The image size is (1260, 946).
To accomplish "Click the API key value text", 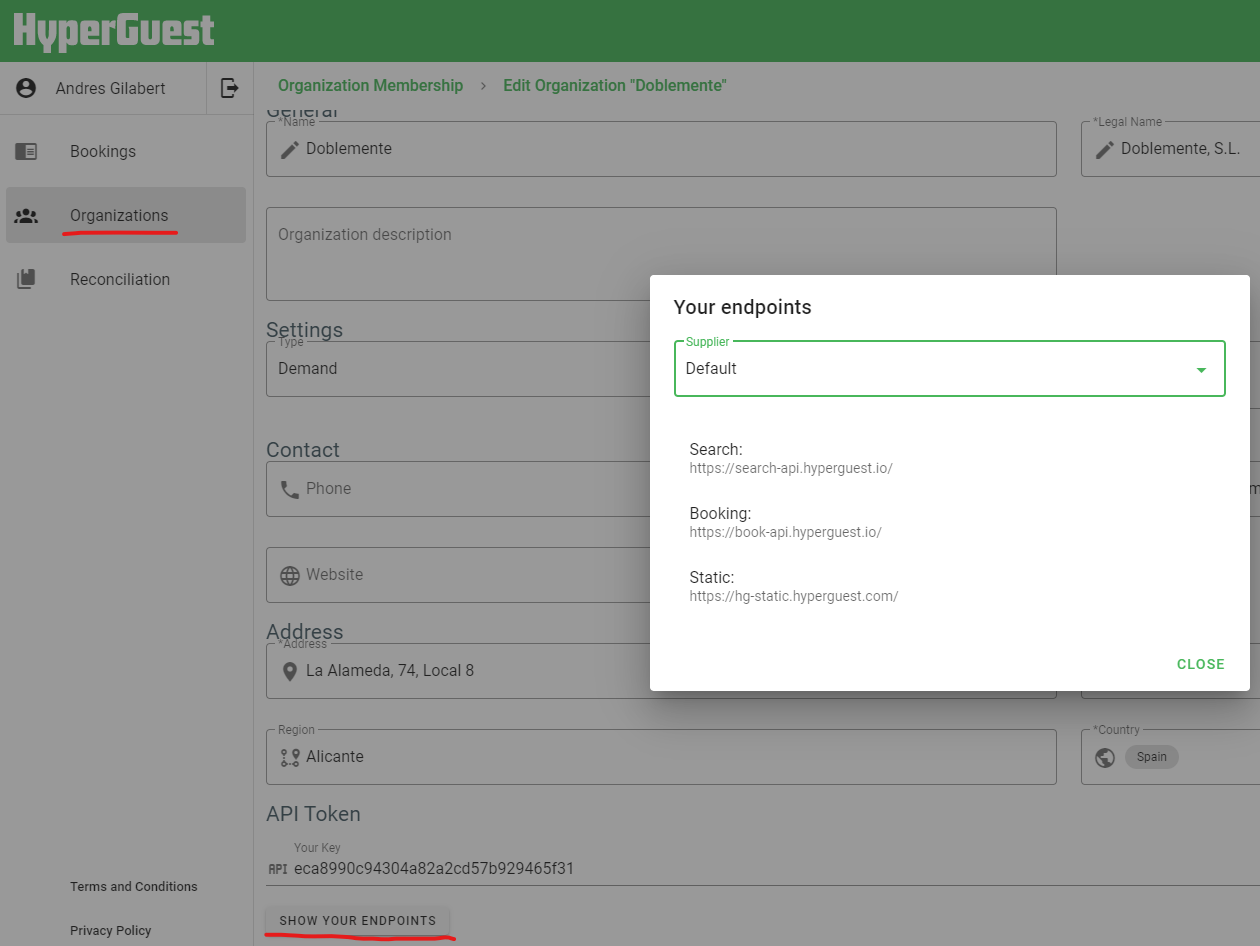I will [434, 868].
